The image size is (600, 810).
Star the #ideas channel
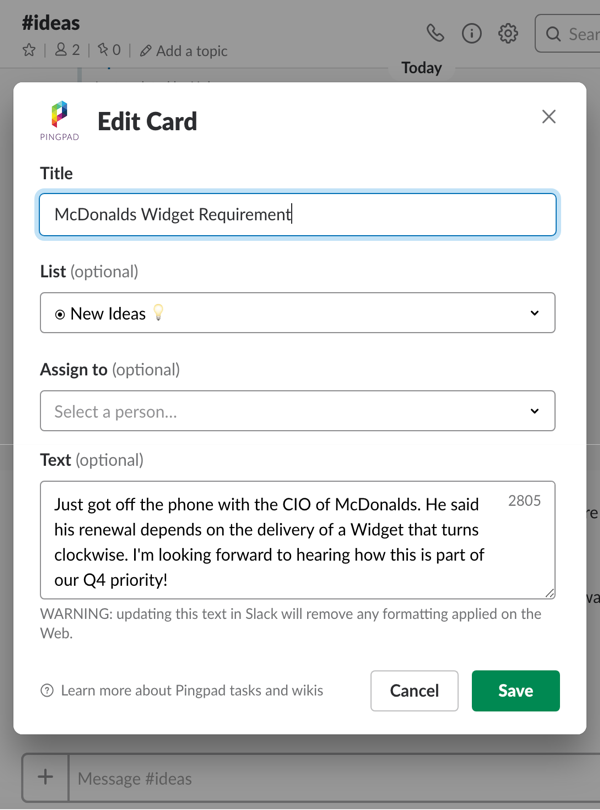point(29,50)
